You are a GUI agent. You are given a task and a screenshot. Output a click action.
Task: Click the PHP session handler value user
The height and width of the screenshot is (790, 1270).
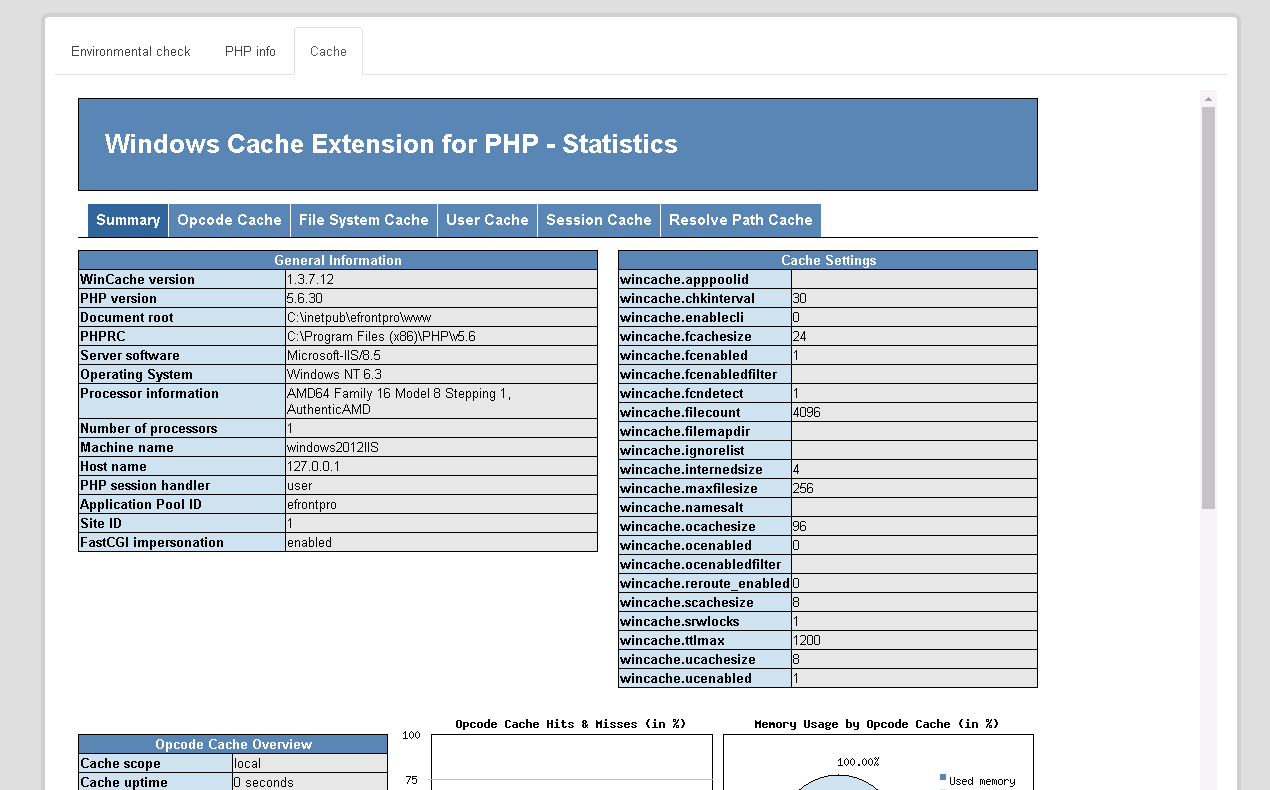click(x=300, y=485)
